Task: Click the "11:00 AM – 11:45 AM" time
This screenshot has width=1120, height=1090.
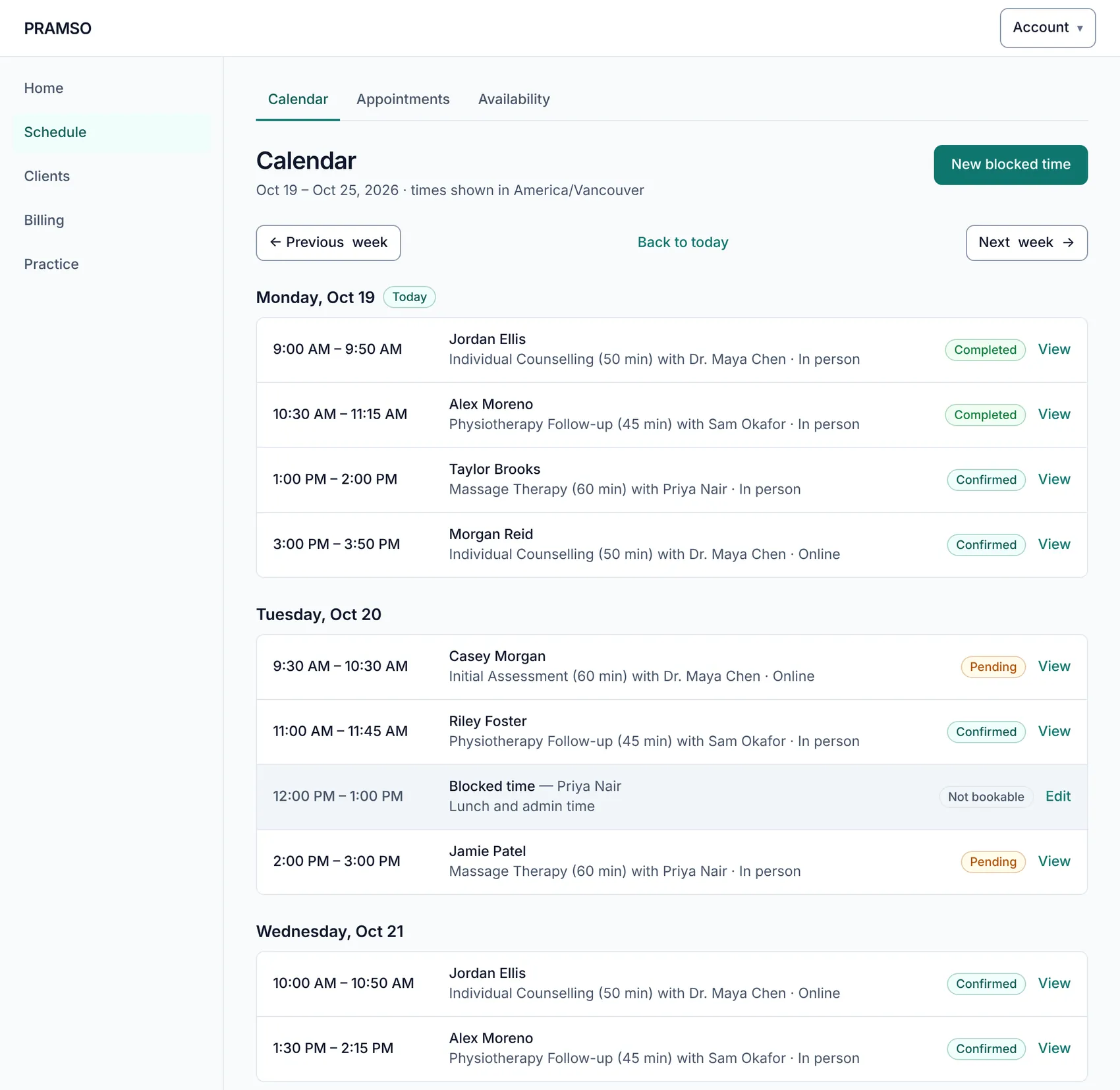Action: (x=341, y=731)
